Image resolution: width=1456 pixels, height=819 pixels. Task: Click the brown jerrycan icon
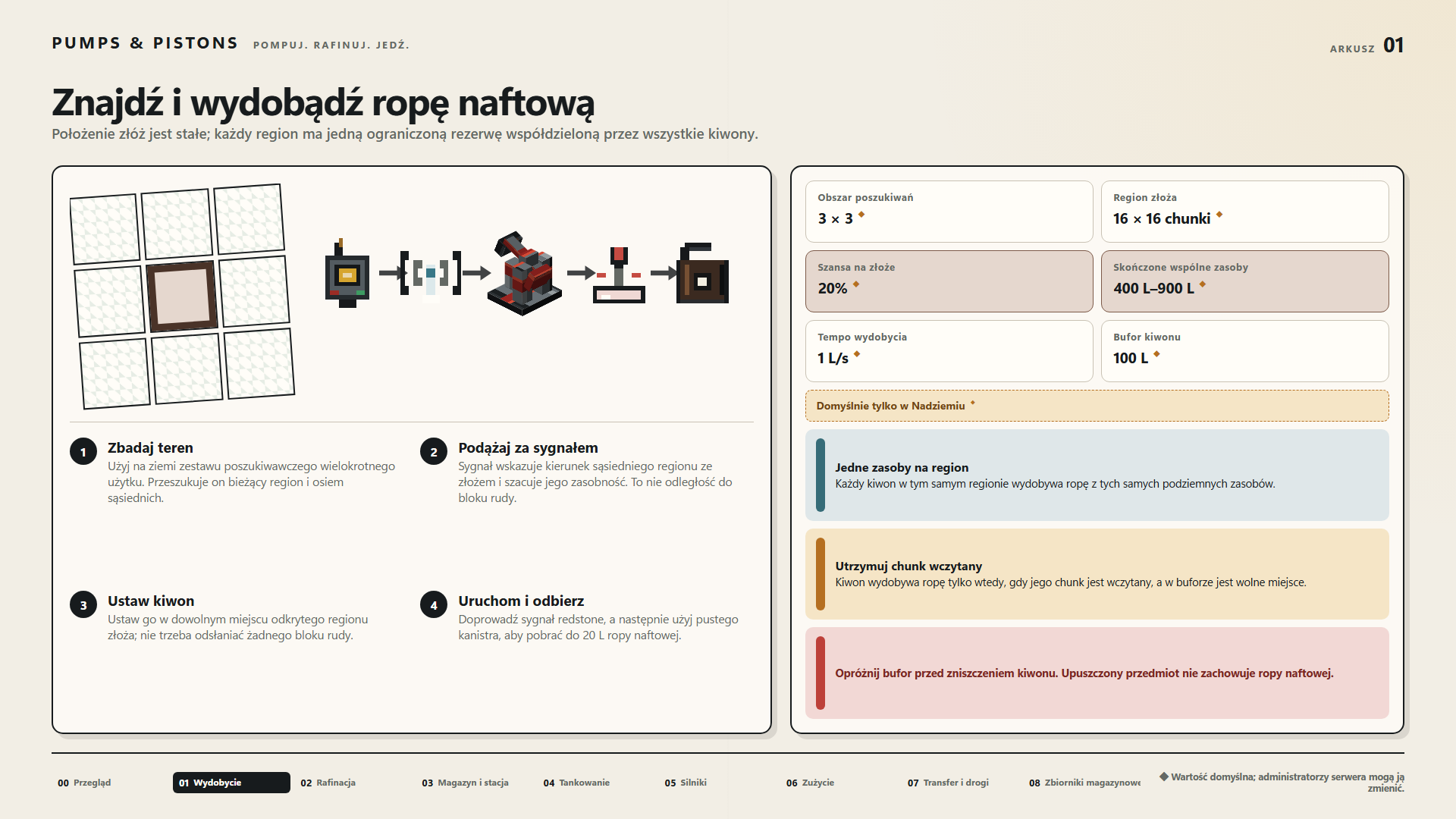[x=702, y=273]
